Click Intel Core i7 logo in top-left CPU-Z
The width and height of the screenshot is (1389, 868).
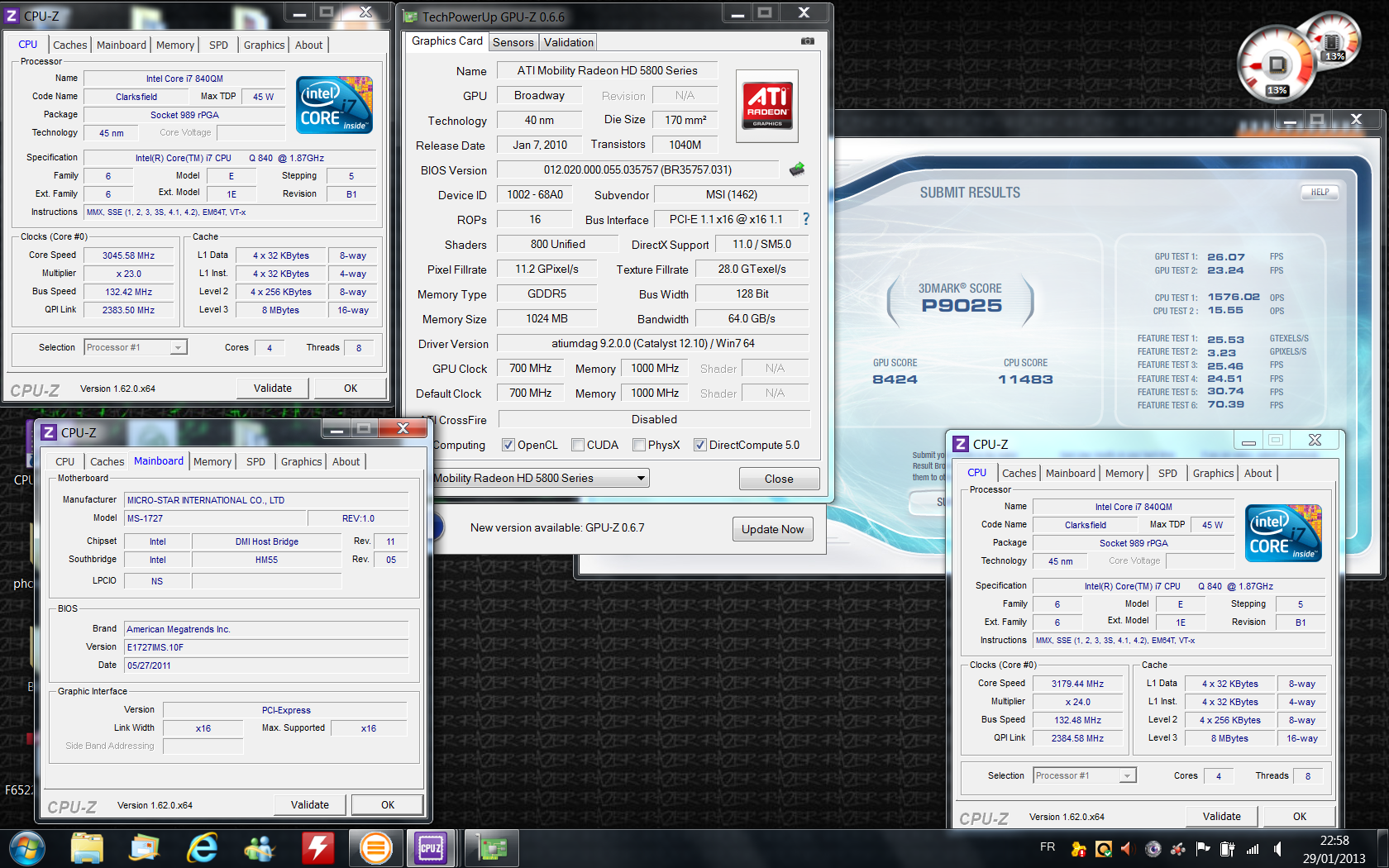pyautogui.click(x=335, y=105)
